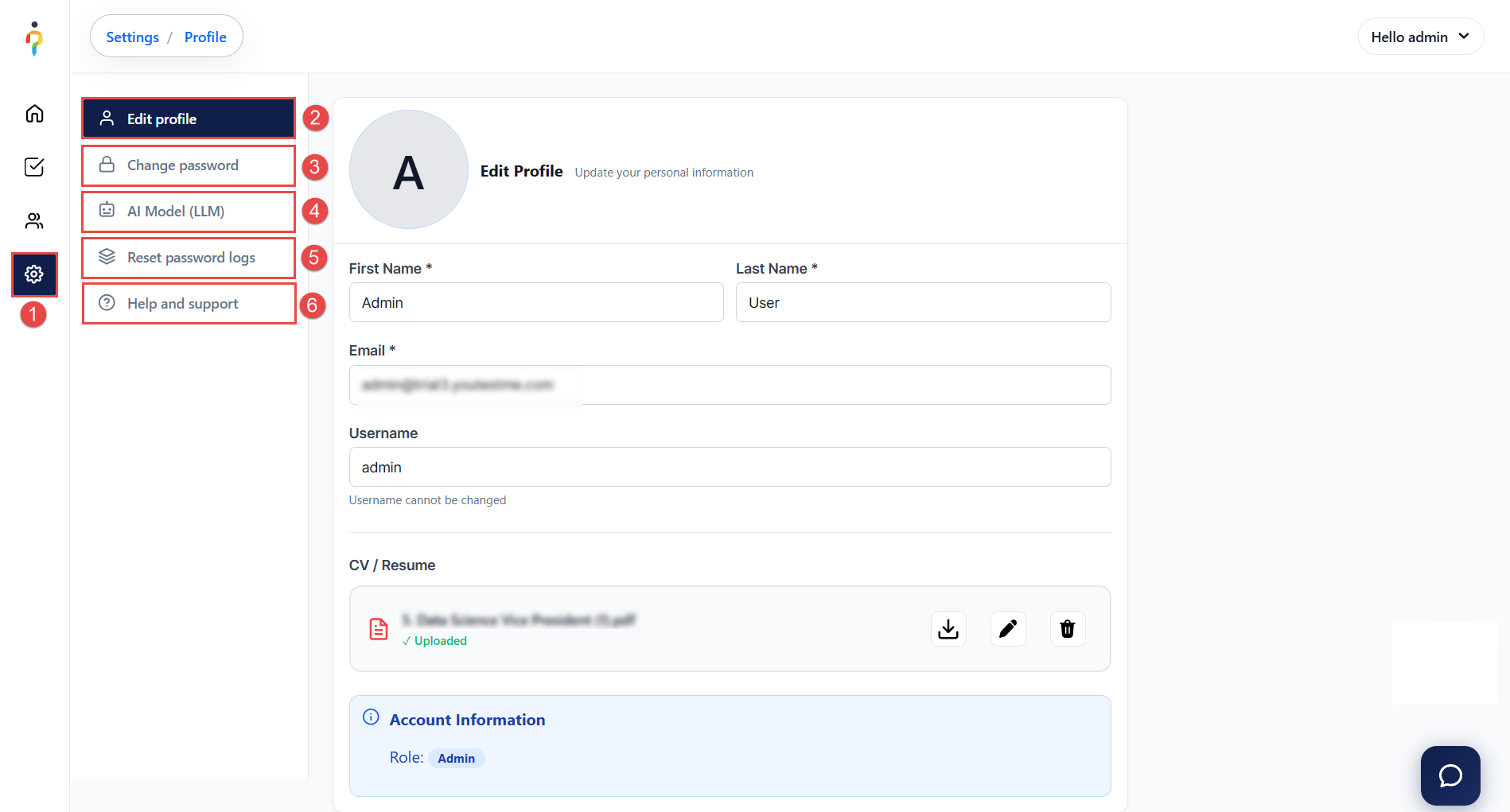Delete the uploaded CV with the trash icon
This screenshot has width=1510, height=812.
click(x=1068, y=629)
